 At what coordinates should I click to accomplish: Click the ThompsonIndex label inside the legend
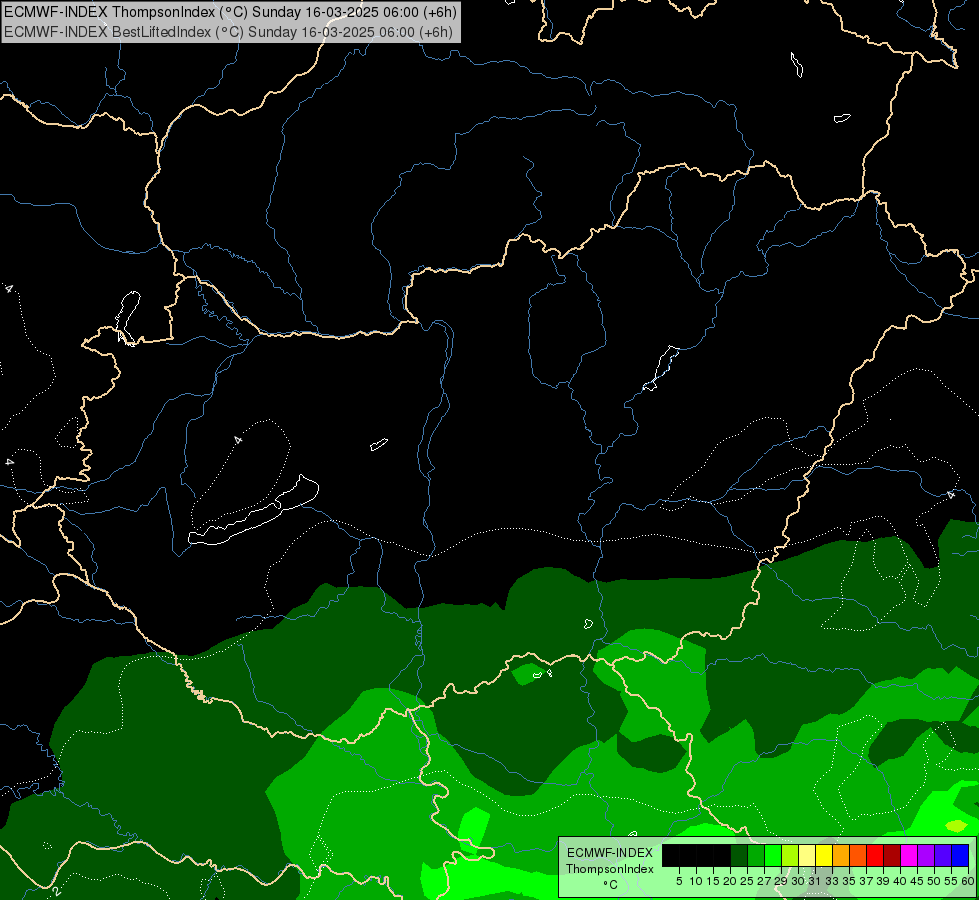click(610, 869)
